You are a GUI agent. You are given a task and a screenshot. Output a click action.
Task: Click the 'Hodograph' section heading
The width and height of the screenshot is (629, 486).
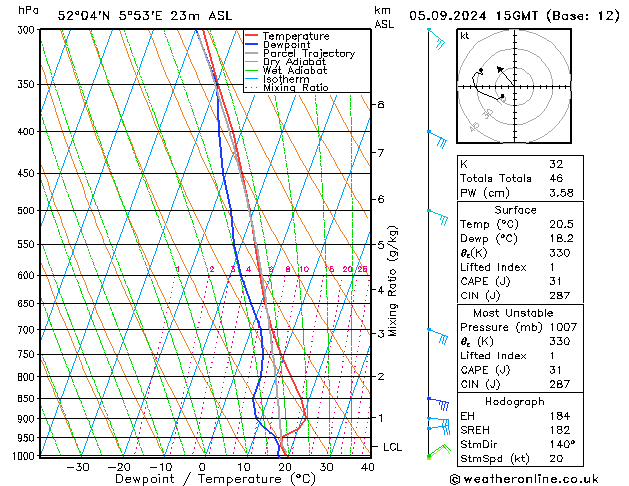515,401
